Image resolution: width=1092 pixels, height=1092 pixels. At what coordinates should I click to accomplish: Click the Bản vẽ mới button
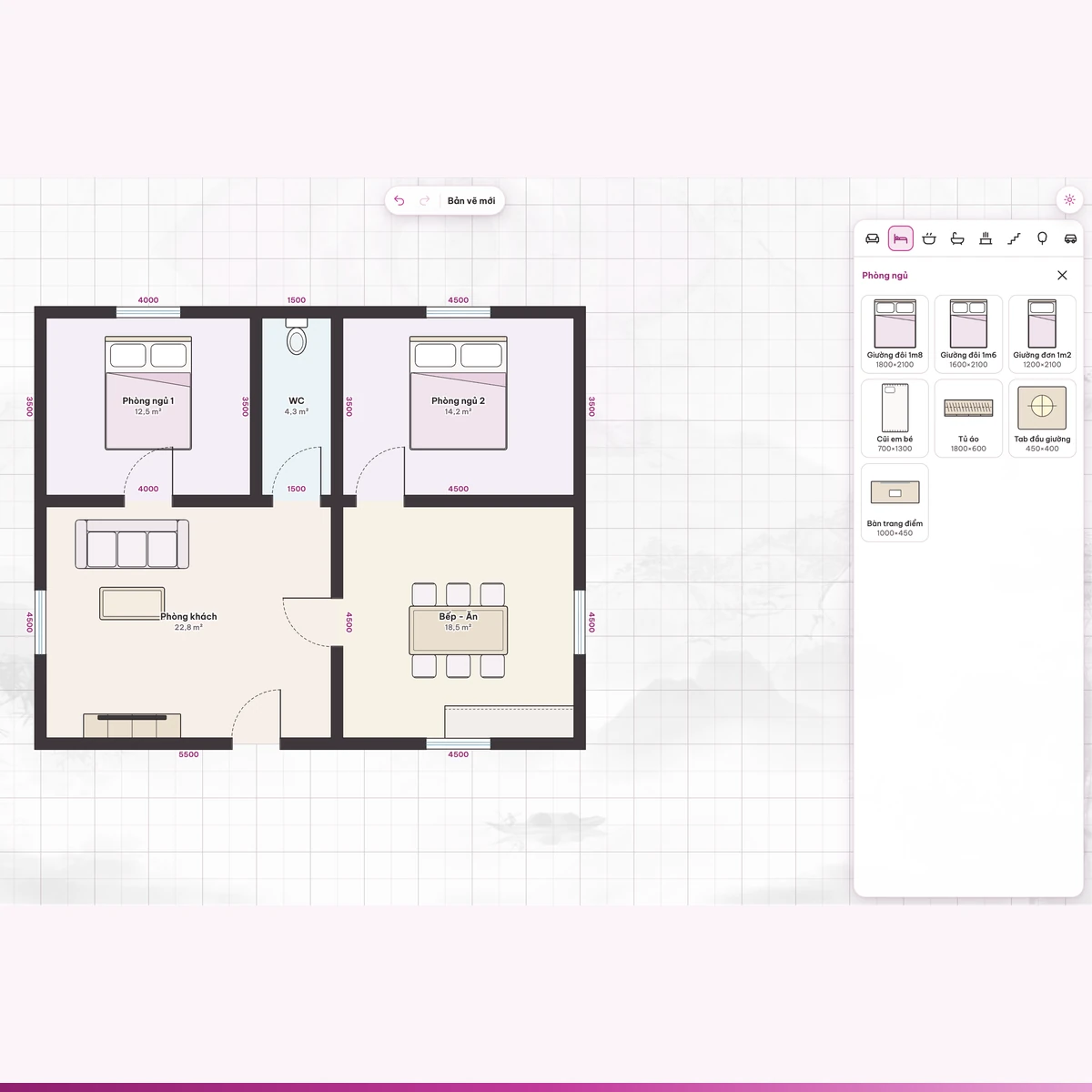click(x=471, y=201)
